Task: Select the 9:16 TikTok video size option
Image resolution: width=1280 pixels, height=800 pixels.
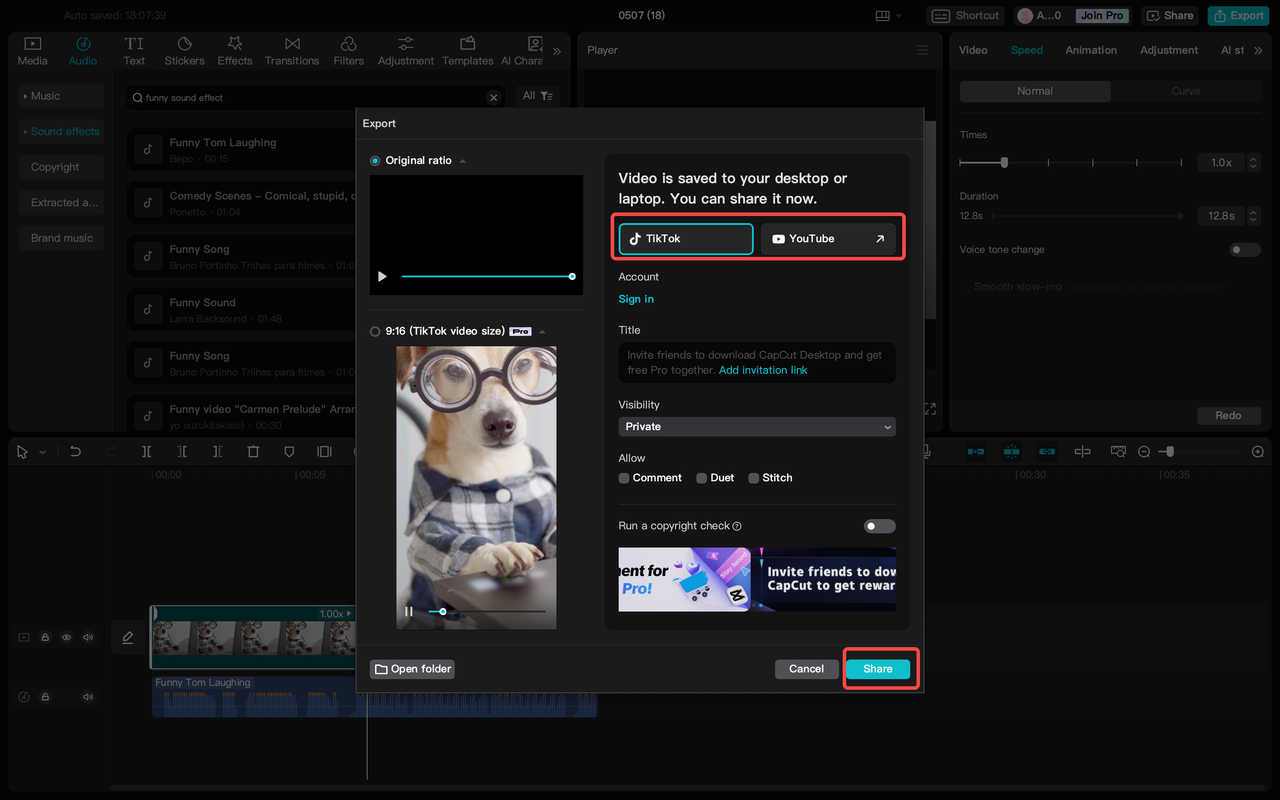Action: 376,331
